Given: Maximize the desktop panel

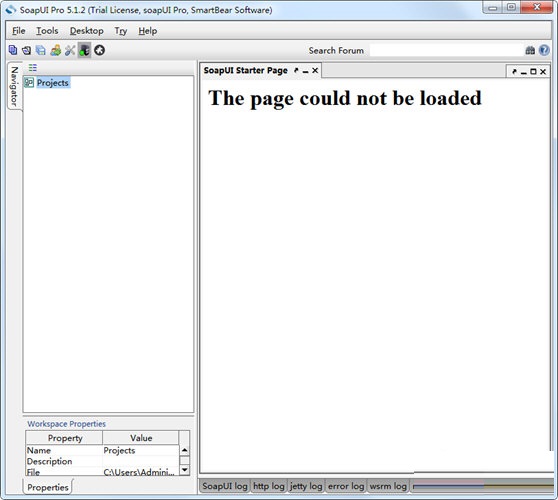Looking at the screenshot, I should 533,72.
